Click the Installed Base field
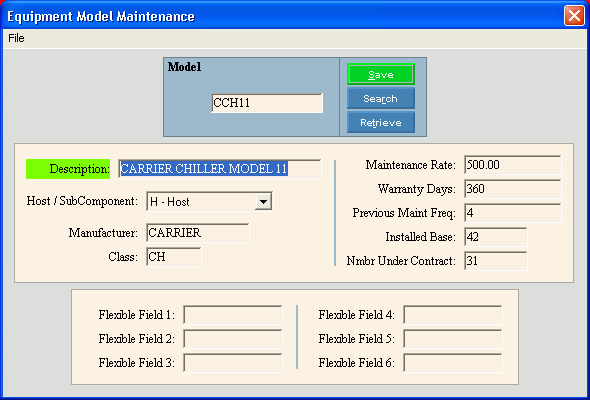The height and width of the screenshot is (400, 590). 496,237
